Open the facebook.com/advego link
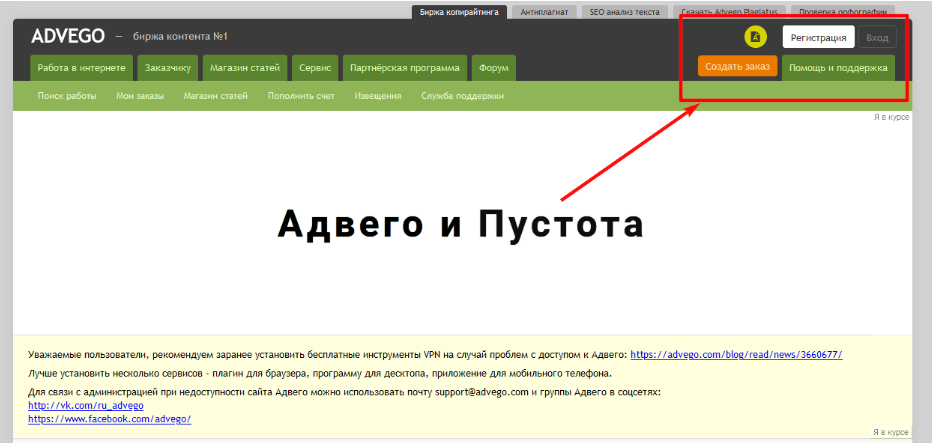932x443 pixels. coord(109,419)
